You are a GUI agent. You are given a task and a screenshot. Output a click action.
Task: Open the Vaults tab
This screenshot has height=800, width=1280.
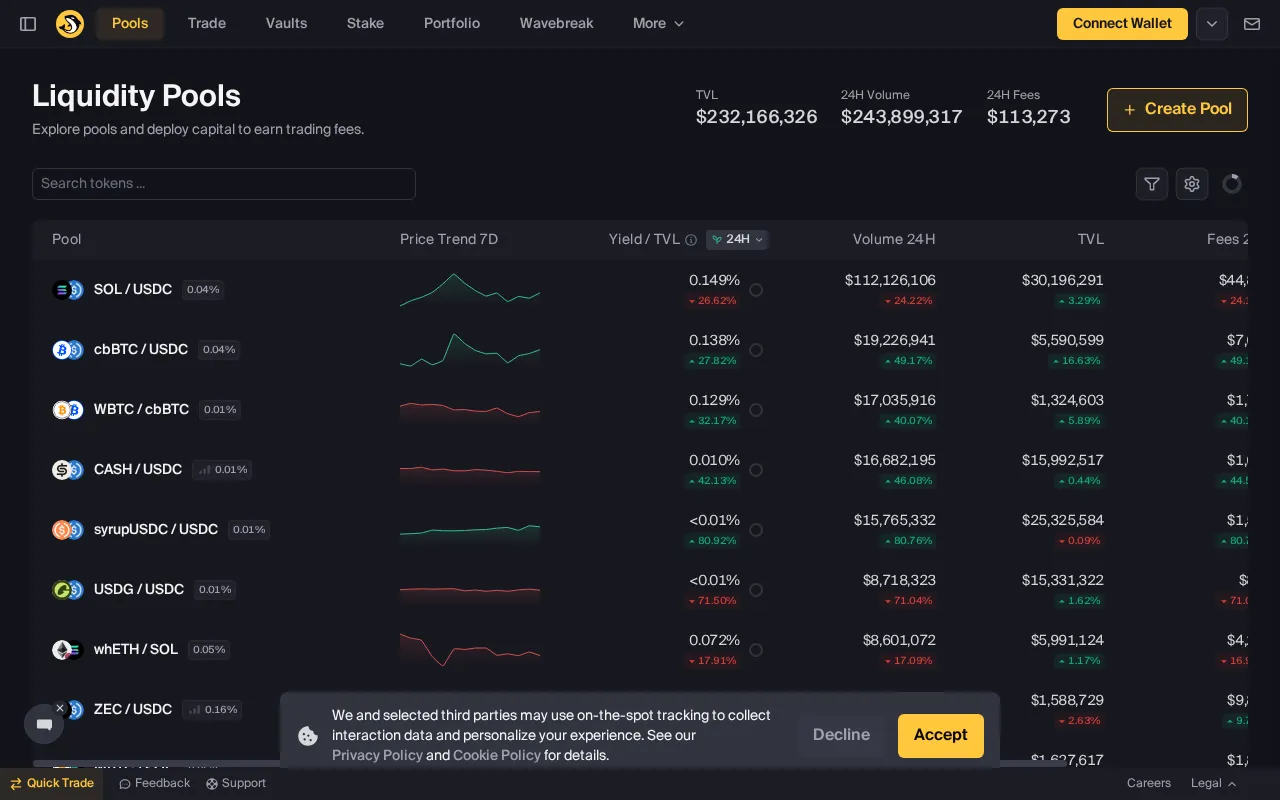click(x=286, y=24)
